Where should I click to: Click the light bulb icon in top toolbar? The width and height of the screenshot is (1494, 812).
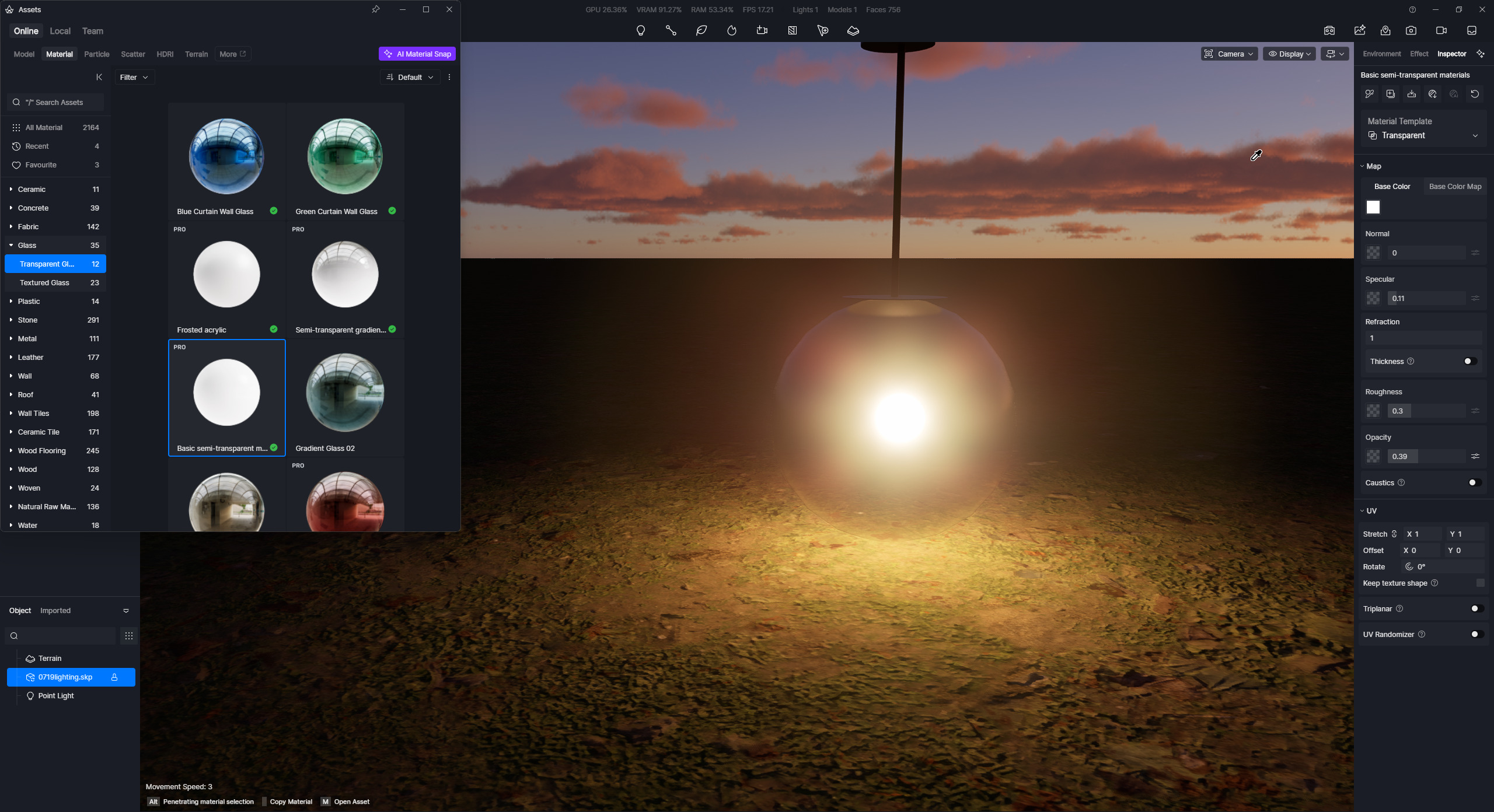point(640,30)
